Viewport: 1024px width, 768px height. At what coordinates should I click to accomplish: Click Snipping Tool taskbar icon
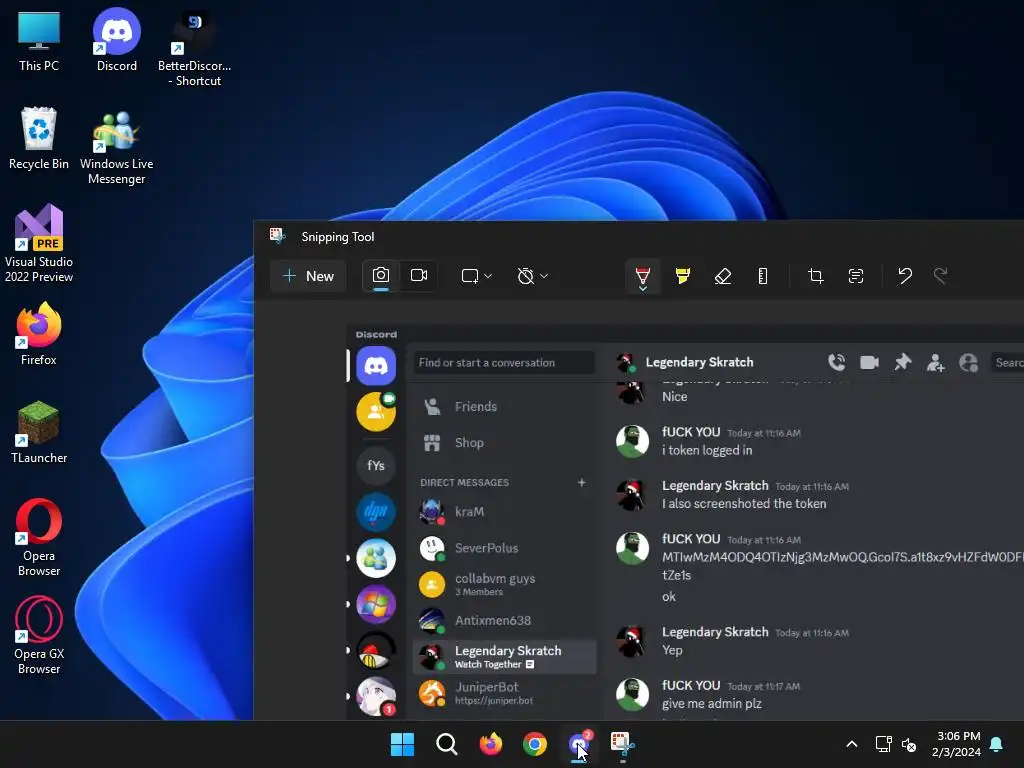pyautogui.click(x=623, y=744)
